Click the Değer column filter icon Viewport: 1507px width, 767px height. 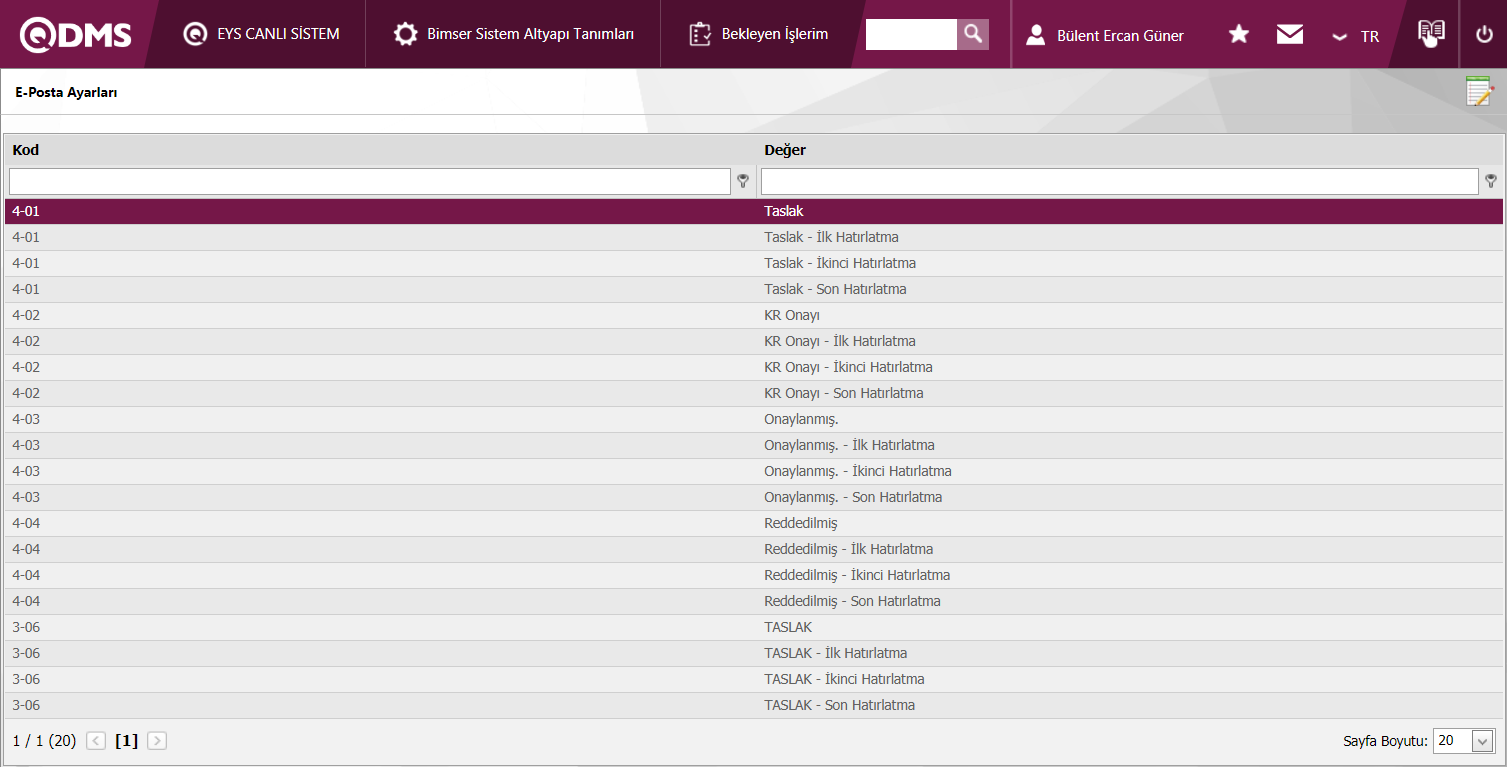coord(1491,181)
